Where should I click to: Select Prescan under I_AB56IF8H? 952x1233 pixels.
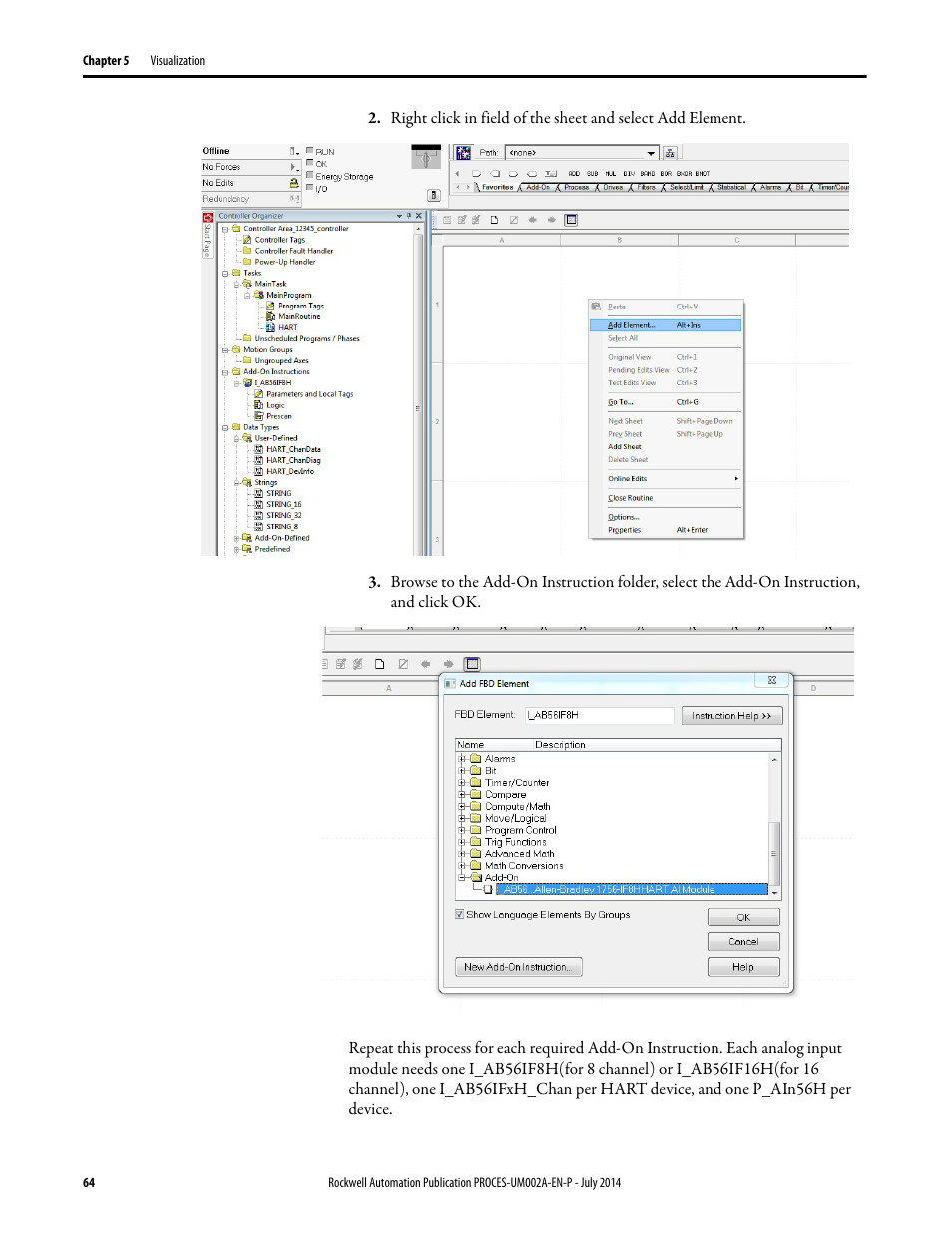(278, 416)
